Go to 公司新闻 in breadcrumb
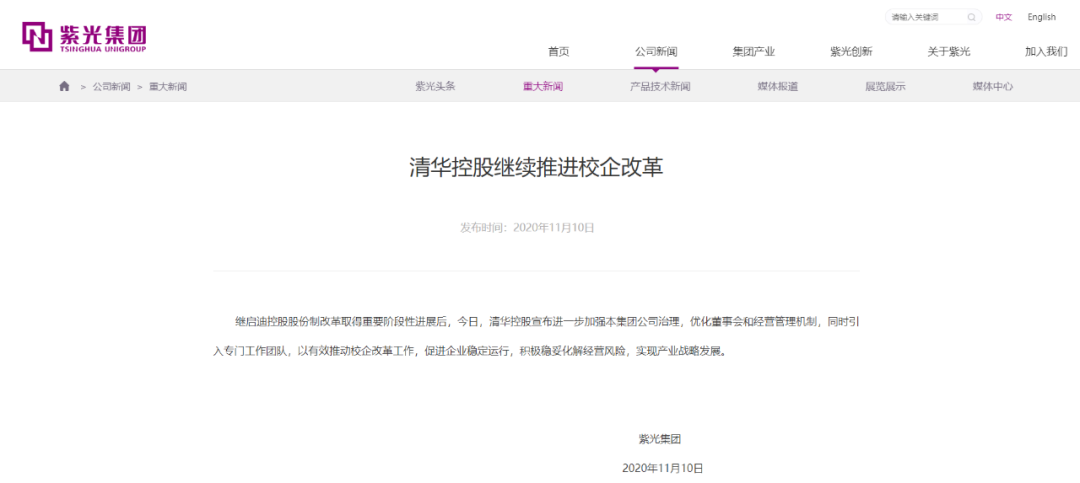 coord(112,87)
